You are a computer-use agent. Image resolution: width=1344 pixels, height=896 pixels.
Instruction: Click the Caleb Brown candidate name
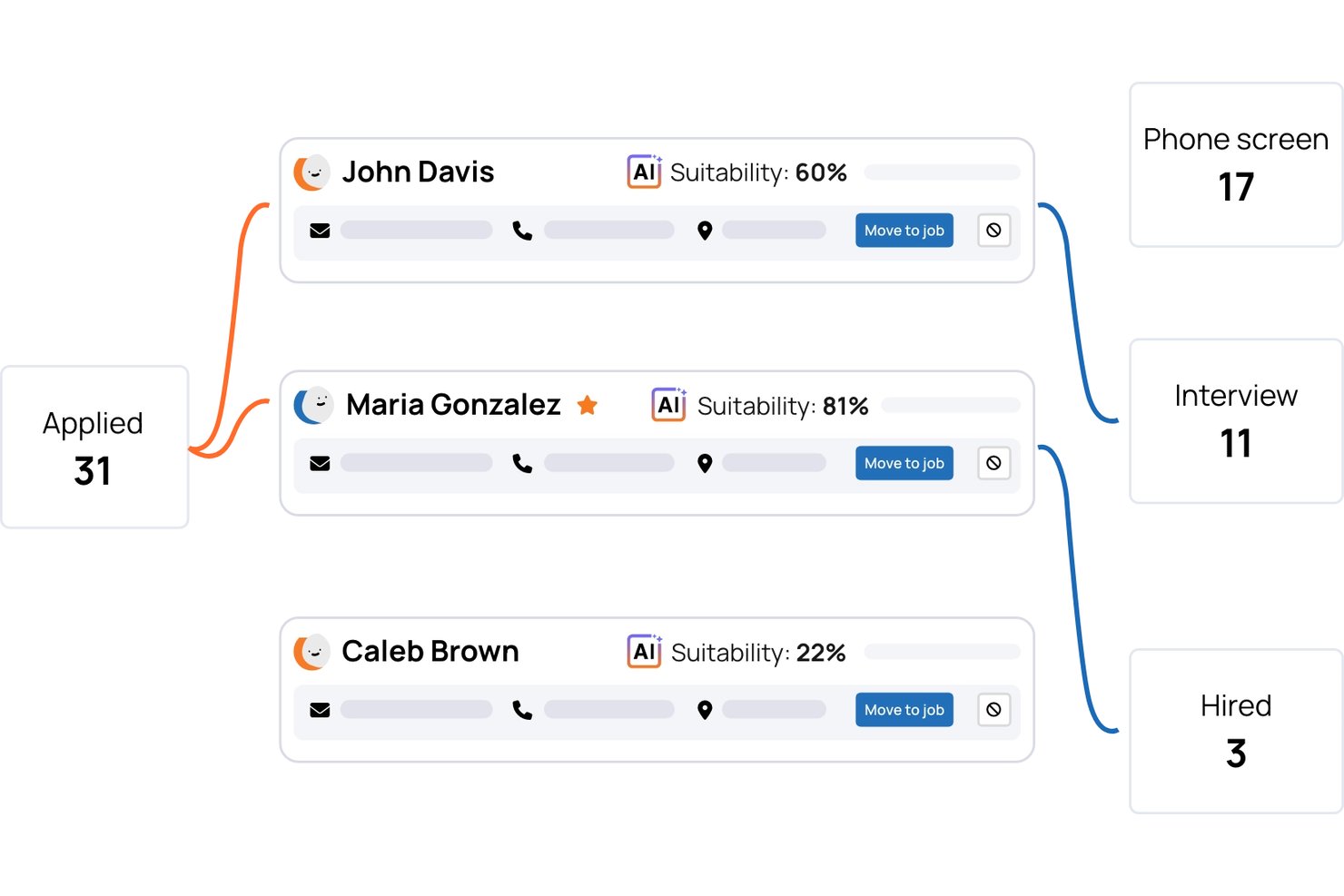[430, 651]
